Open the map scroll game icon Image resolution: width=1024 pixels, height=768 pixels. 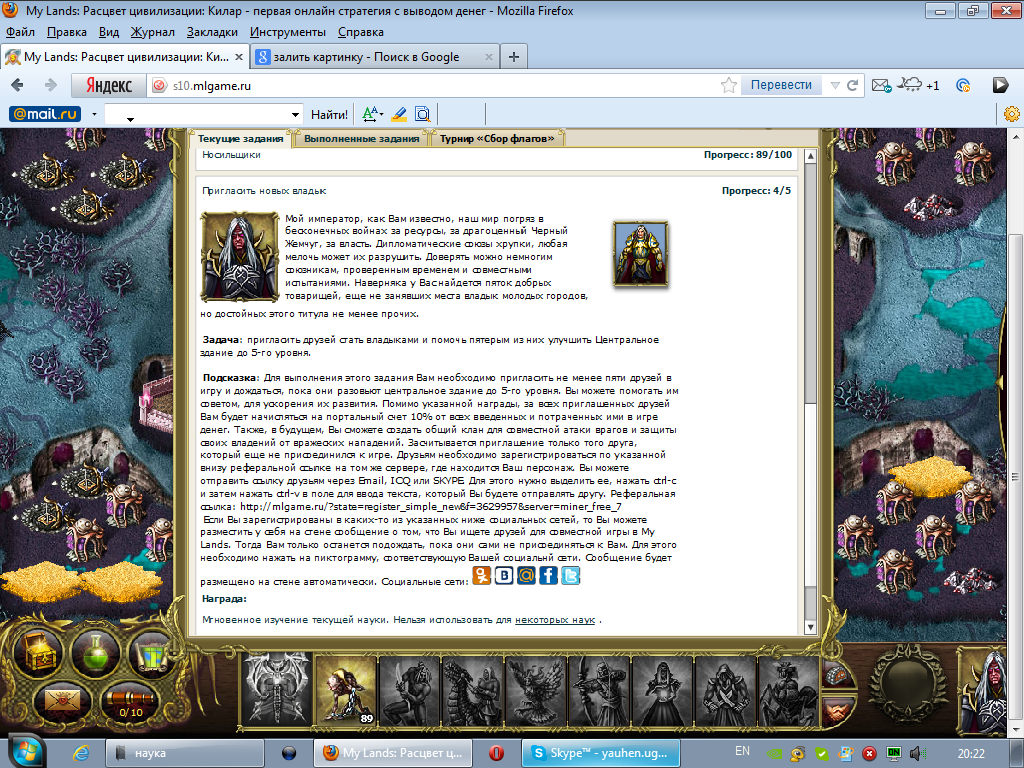[152, 653]
